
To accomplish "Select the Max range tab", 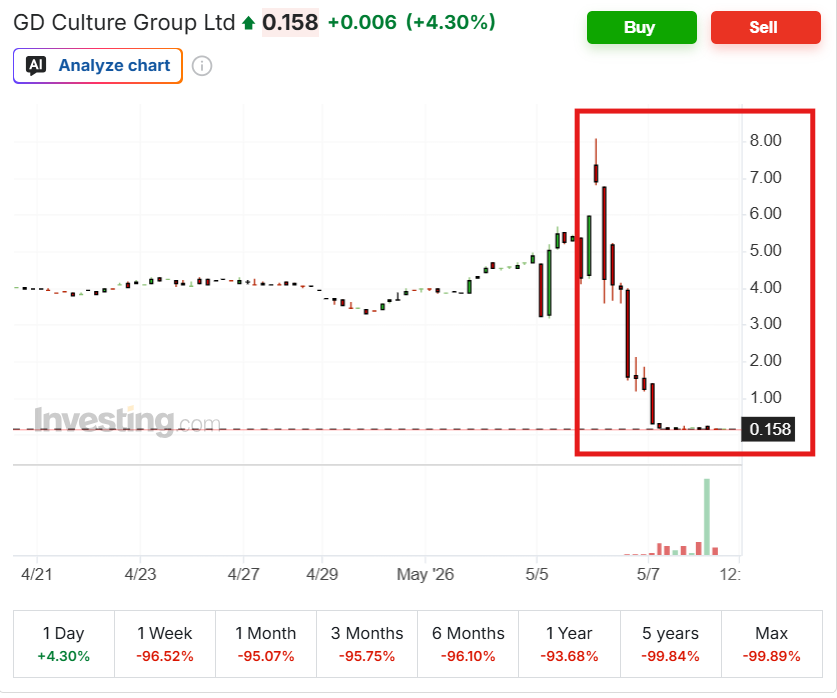I will pos(772,644).
